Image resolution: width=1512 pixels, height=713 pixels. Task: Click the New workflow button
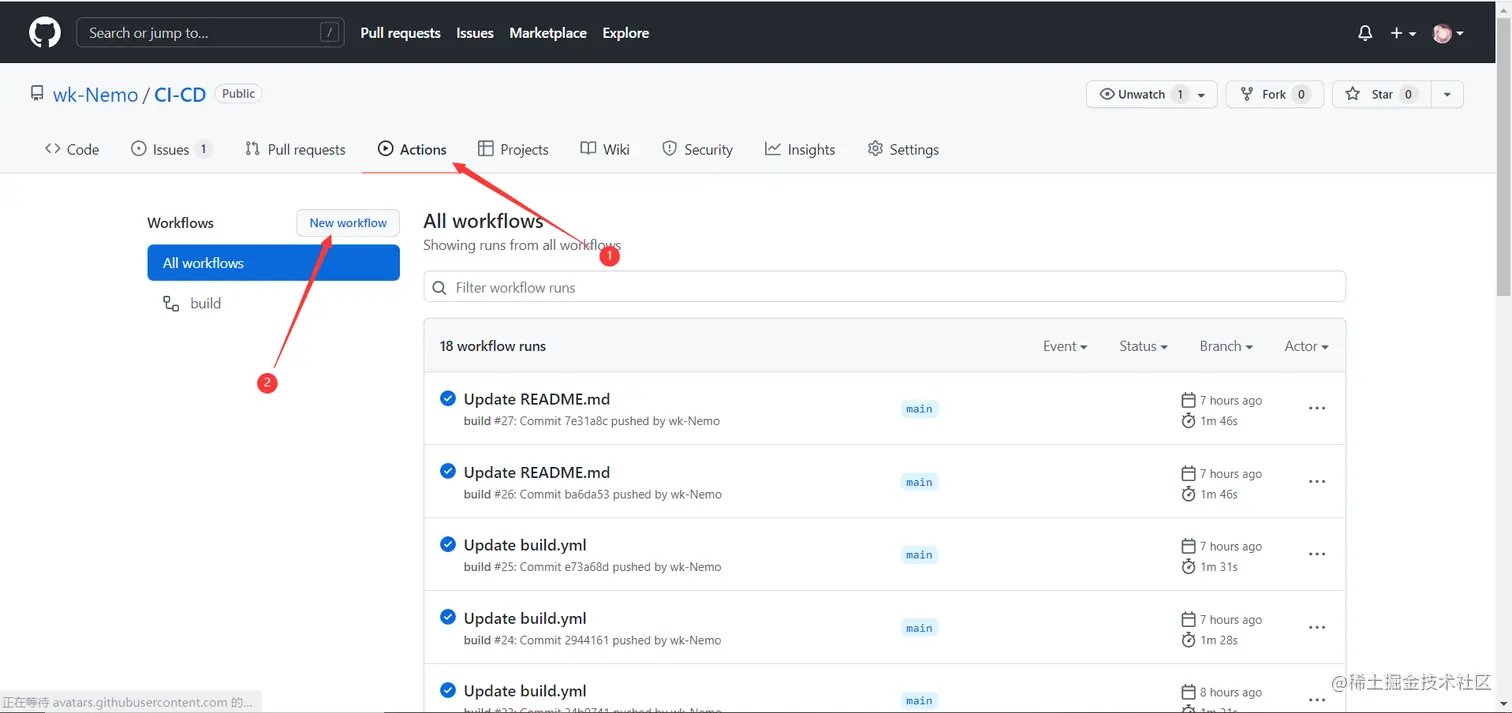tap(348, 223)
